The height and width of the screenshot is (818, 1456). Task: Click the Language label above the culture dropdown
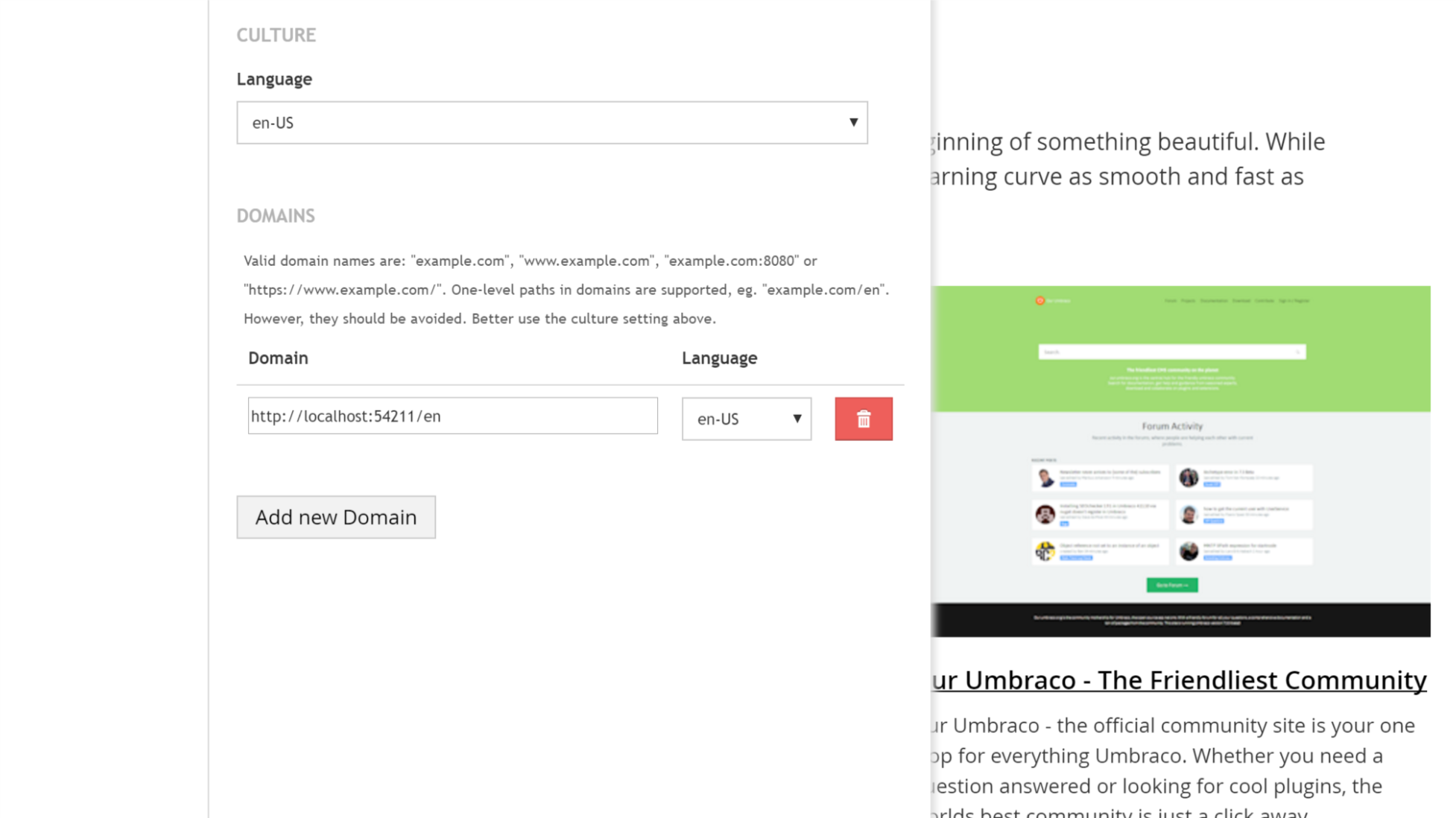point(274,79)
